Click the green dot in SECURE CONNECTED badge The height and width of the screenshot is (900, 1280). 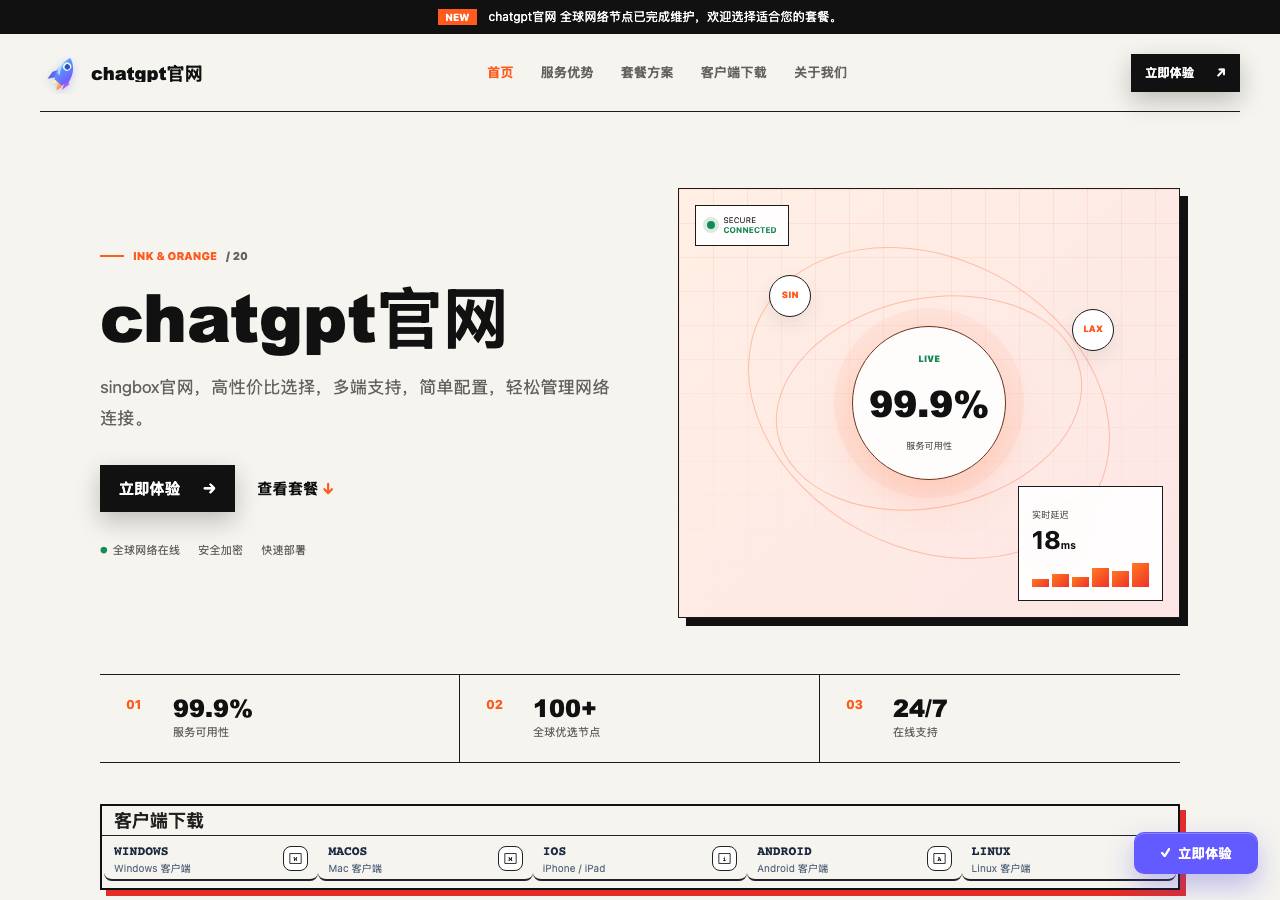pos(711,225)
